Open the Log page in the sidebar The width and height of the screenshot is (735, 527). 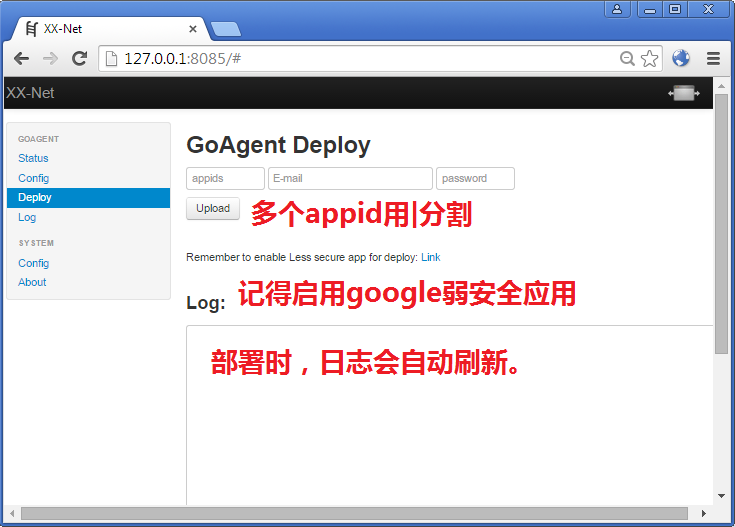(27, 218)
